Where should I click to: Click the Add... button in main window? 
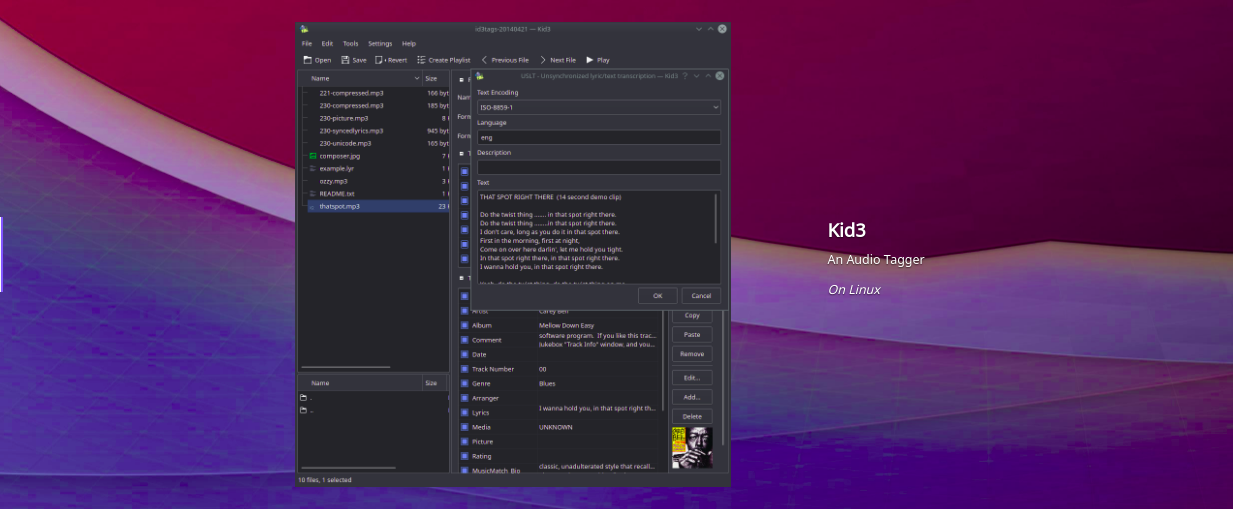click(x=692, y=397)
